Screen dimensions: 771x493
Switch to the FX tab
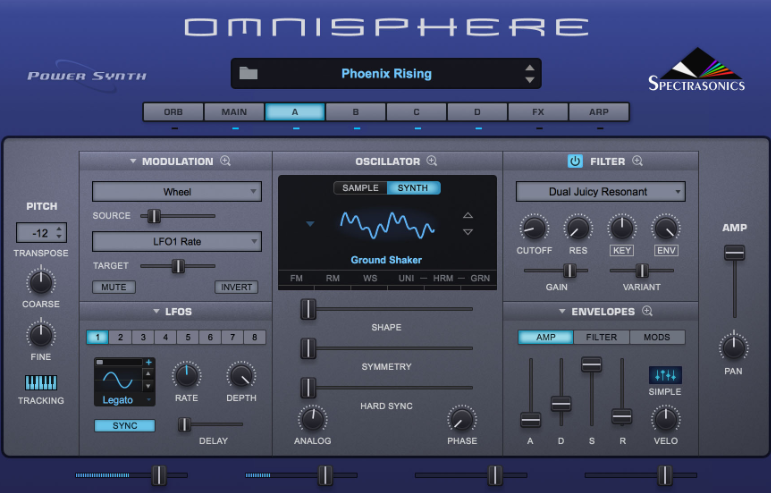click(538, 112)
